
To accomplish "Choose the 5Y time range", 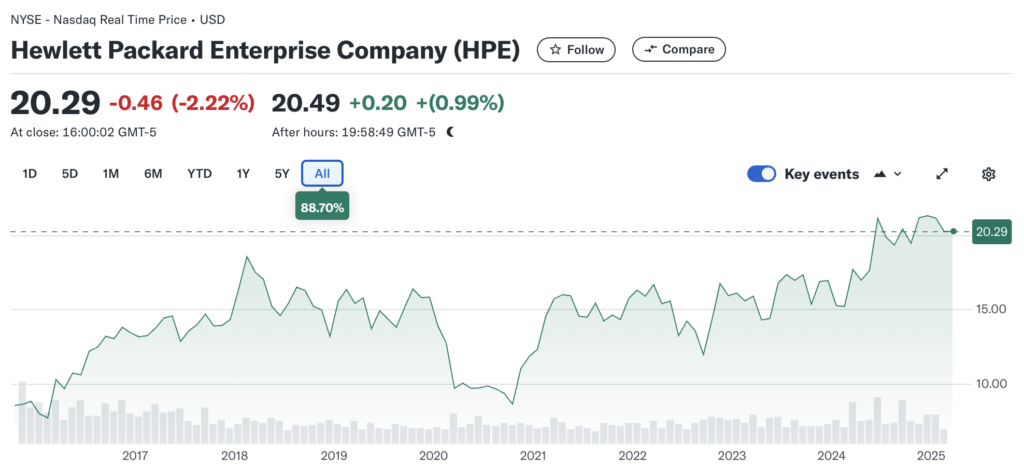I will [282, 174].
